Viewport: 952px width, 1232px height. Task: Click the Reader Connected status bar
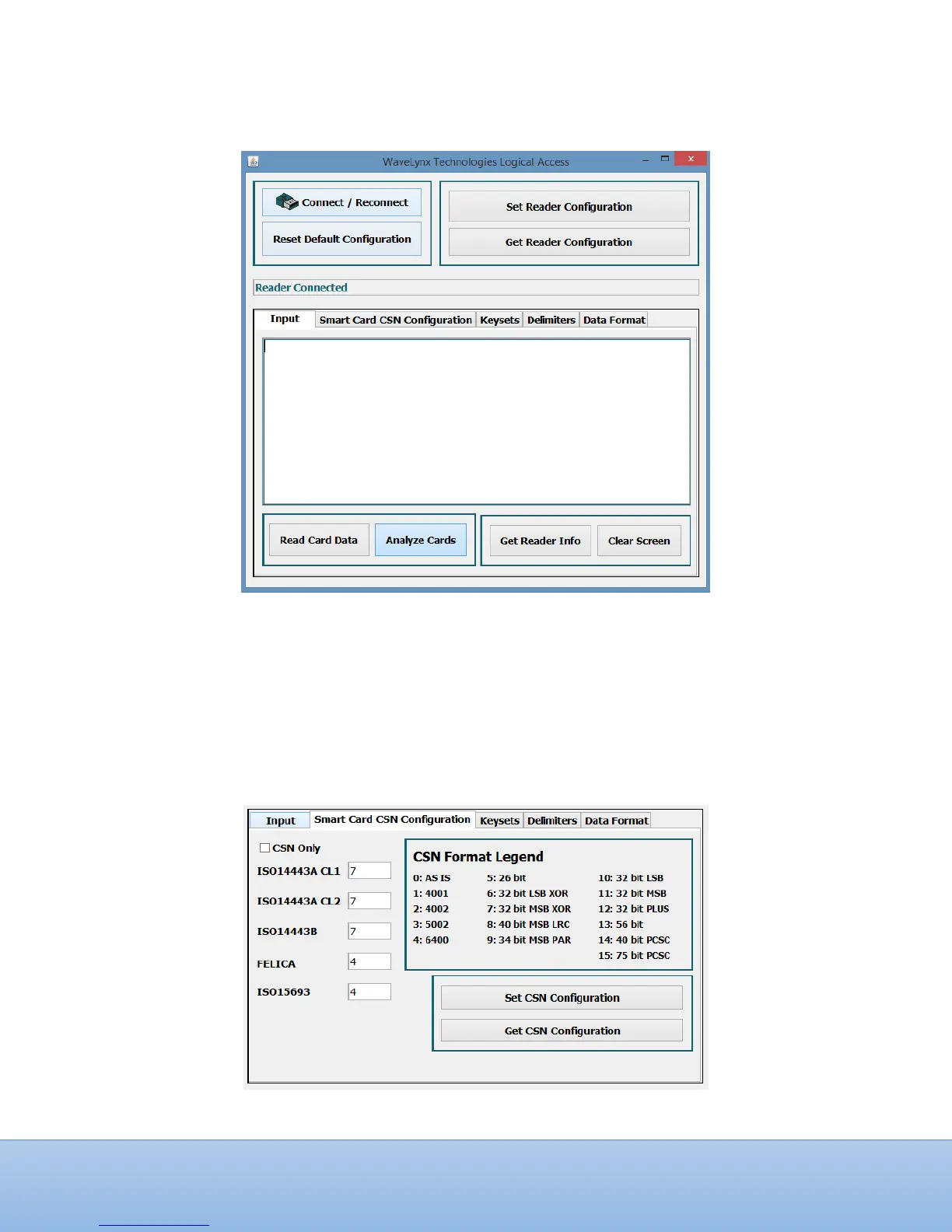[476, 287]
